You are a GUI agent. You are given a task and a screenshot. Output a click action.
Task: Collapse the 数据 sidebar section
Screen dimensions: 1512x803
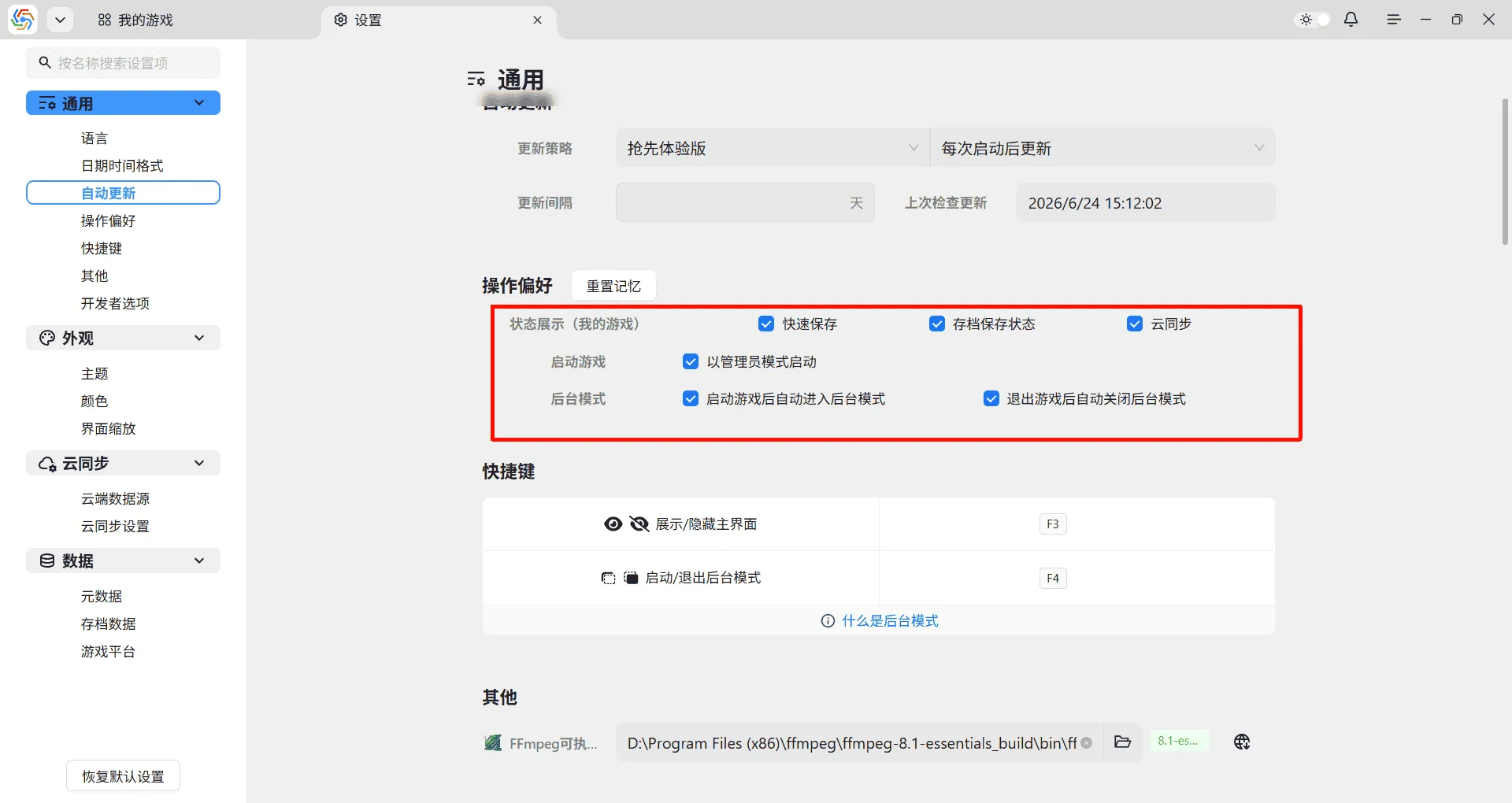pyautogui.click(x=124, y=561)
